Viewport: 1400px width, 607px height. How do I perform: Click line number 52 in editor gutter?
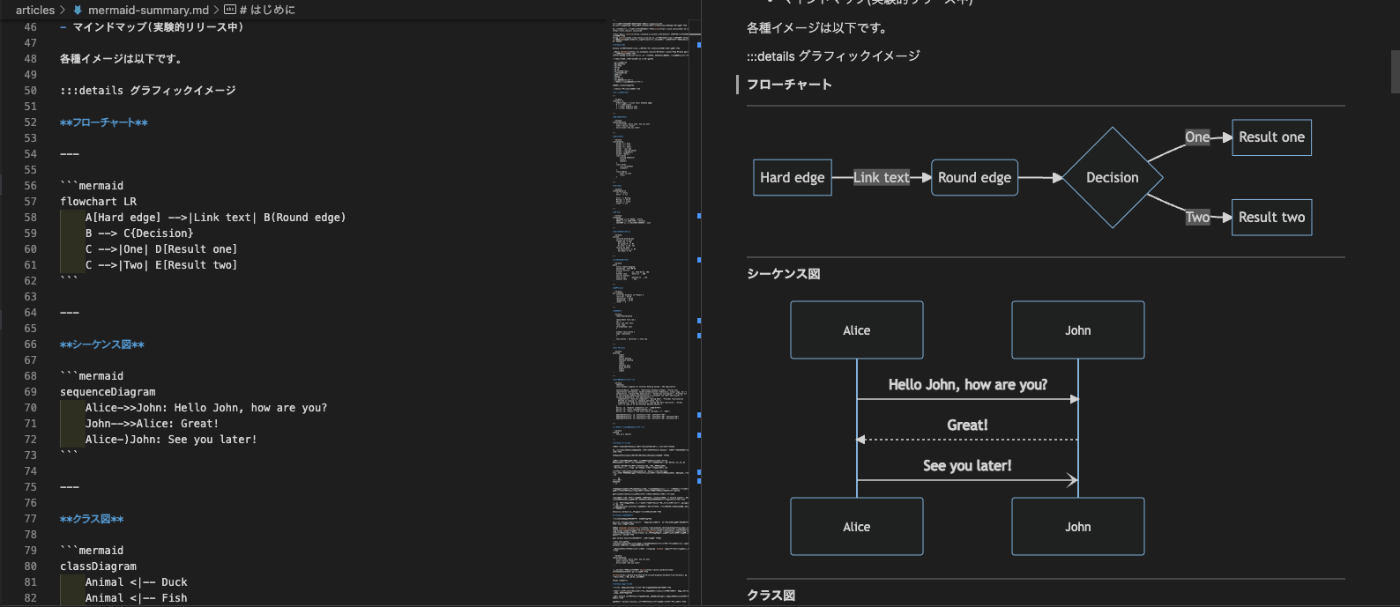tap(30, 122)
